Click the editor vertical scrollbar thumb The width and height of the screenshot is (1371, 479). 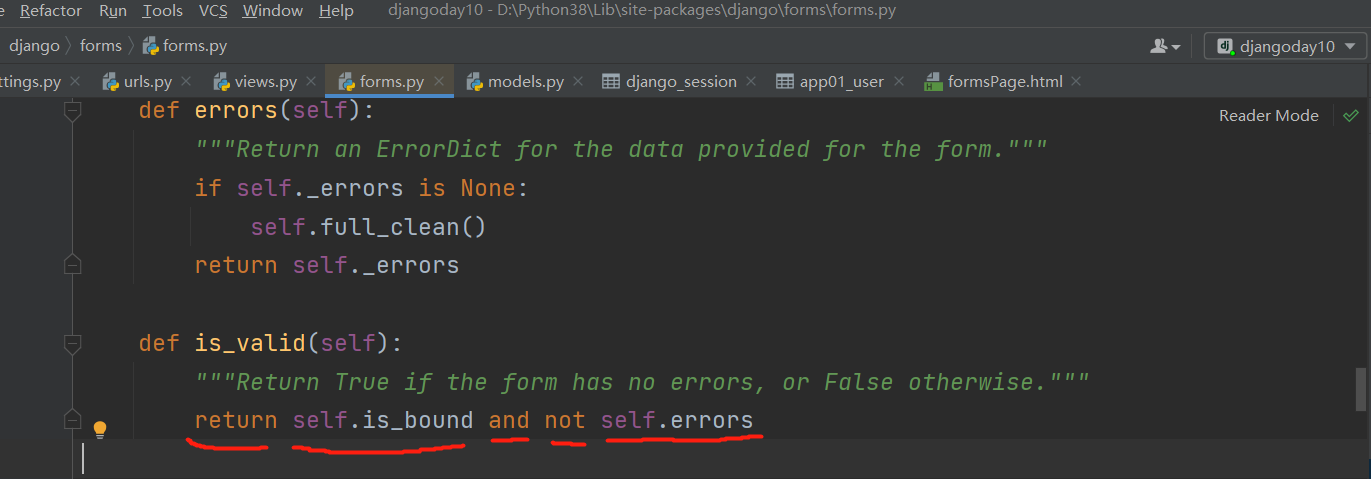[x=1360, y=389]
